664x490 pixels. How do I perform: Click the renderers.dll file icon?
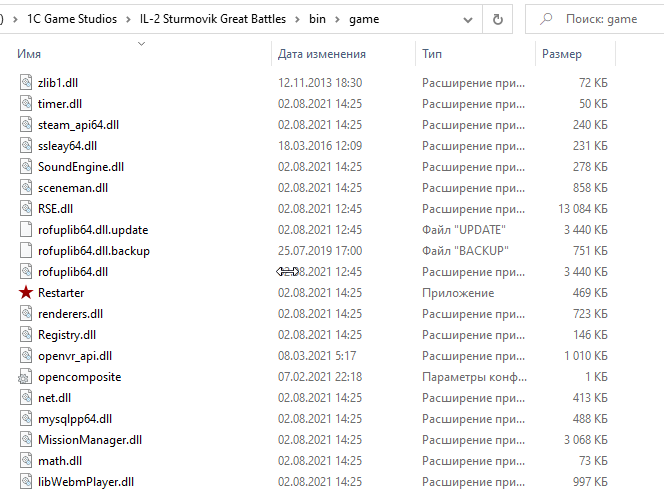point(26,314)
